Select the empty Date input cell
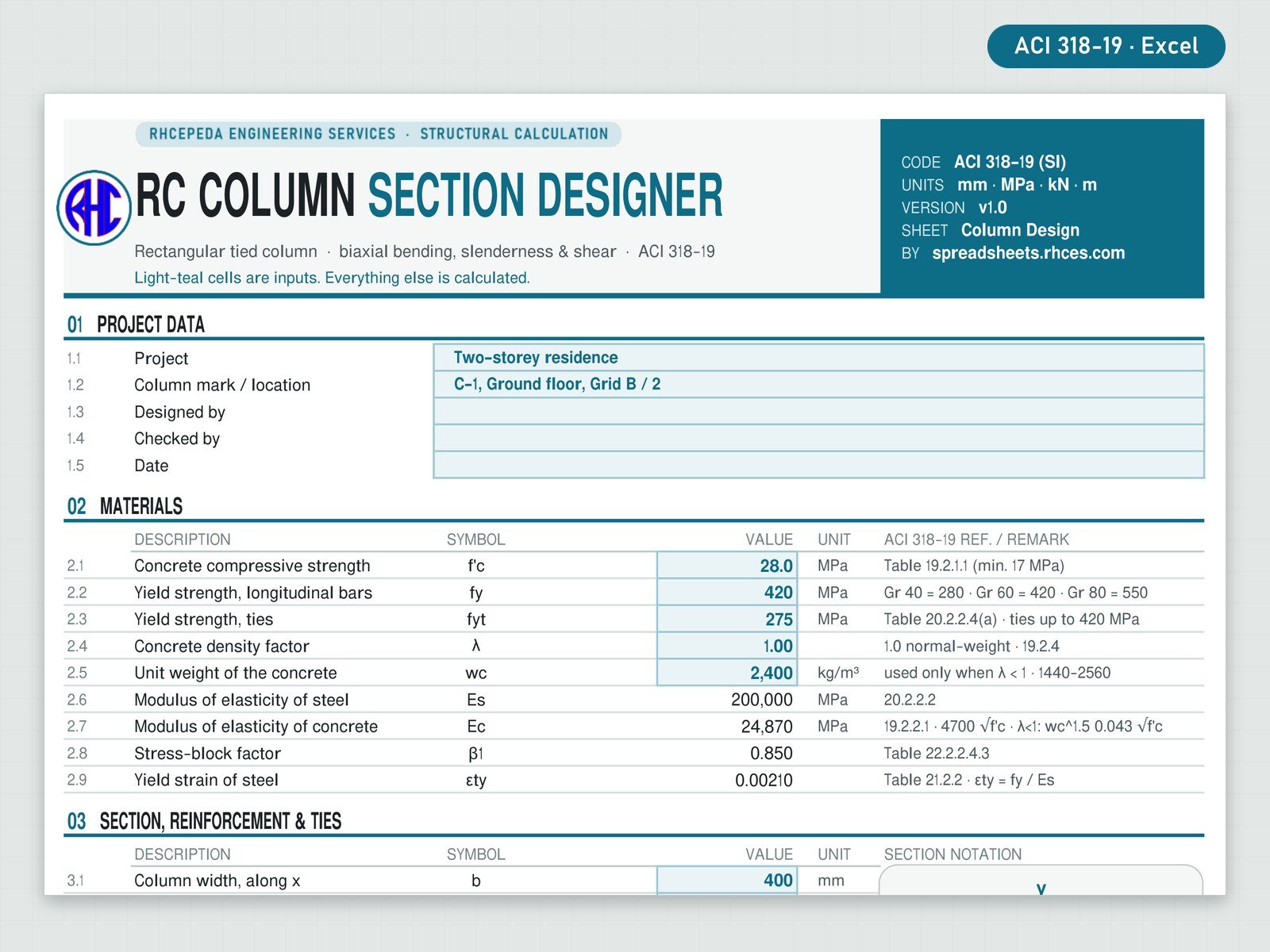 coord(818,465)
